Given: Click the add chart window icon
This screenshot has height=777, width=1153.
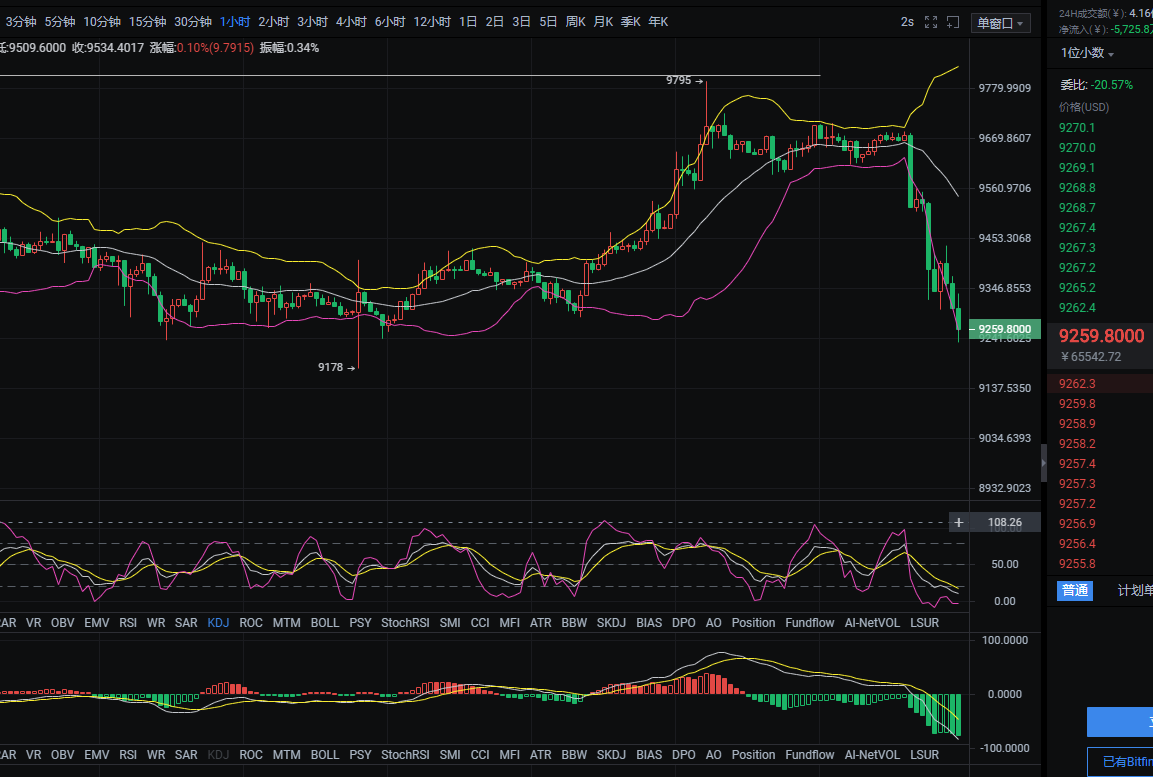Looking at the screenshot, I should [x=953, y=22].
